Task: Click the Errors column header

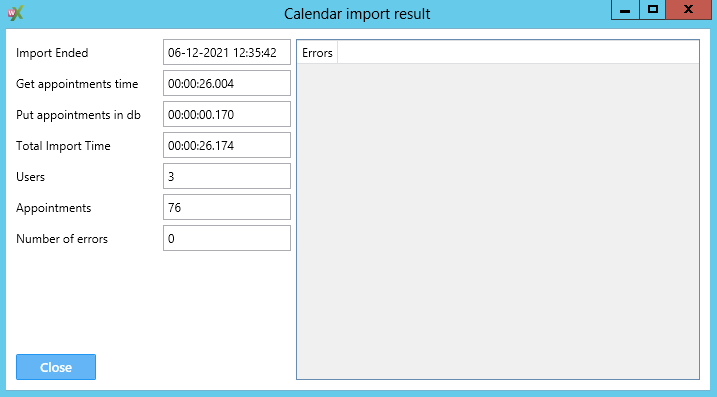Action: click(317, 53)
